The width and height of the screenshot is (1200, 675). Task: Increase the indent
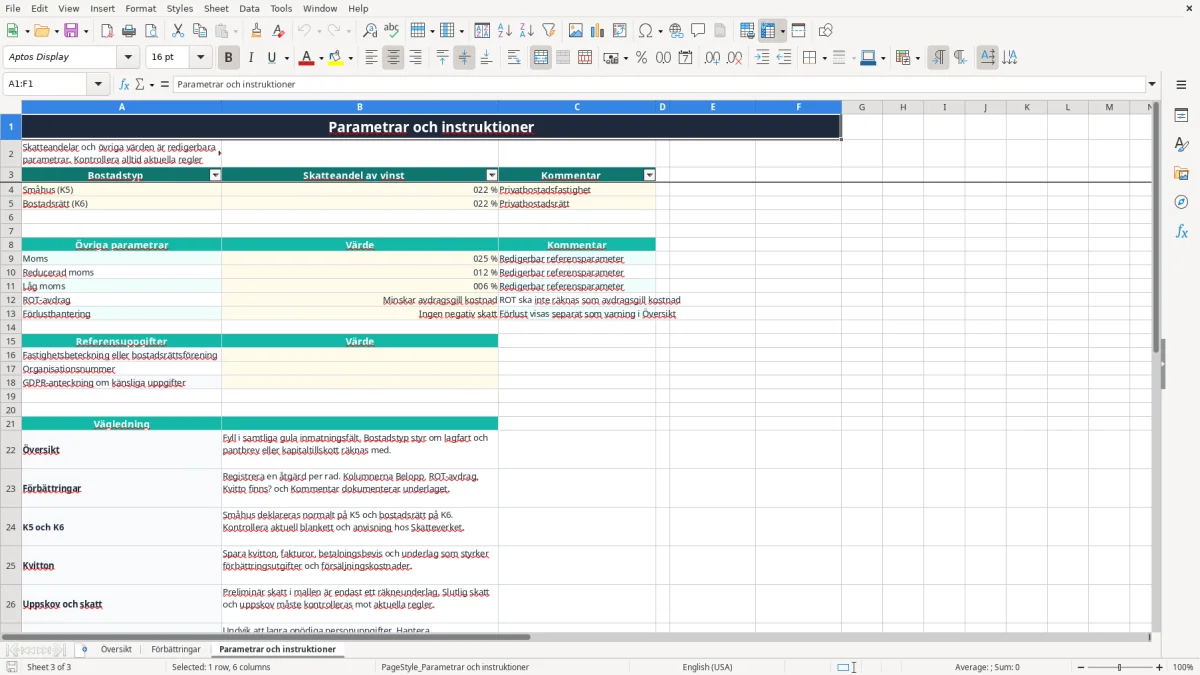762,58
